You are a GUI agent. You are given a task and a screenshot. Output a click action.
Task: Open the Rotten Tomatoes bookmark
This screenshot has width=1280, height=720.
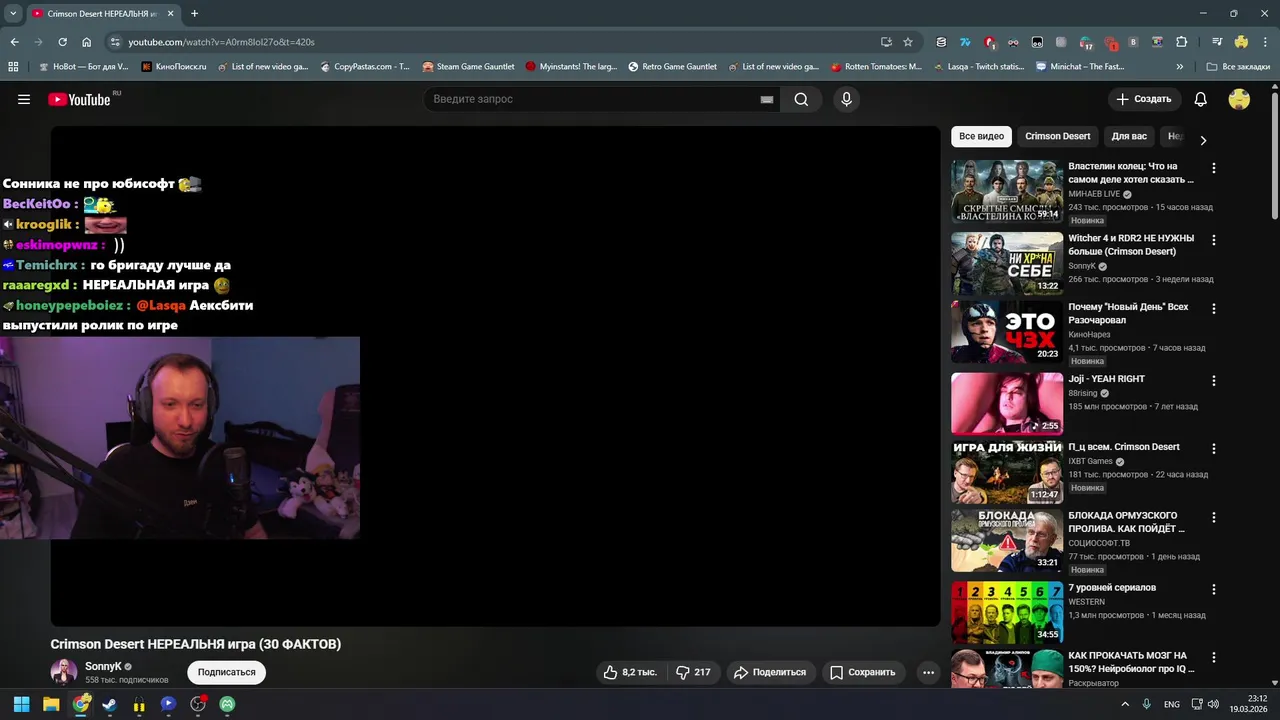(x=876, y=67)
